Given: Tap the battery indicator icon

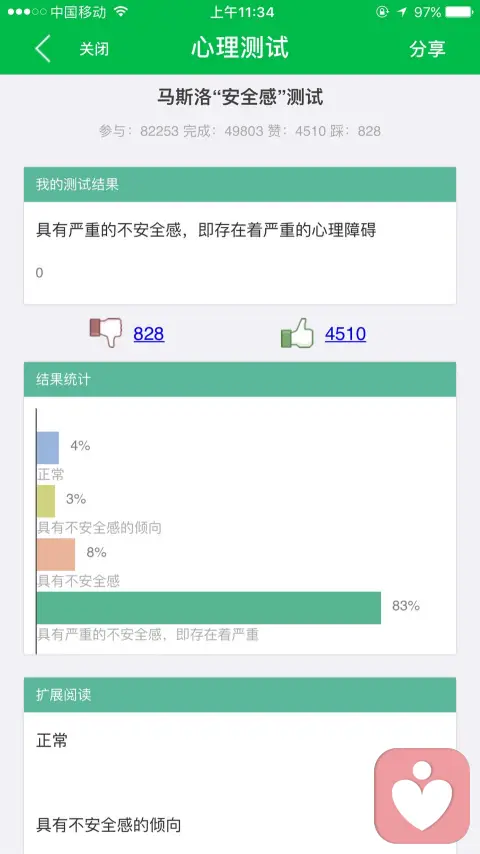Looking at the screenshot, I should 459,11.
